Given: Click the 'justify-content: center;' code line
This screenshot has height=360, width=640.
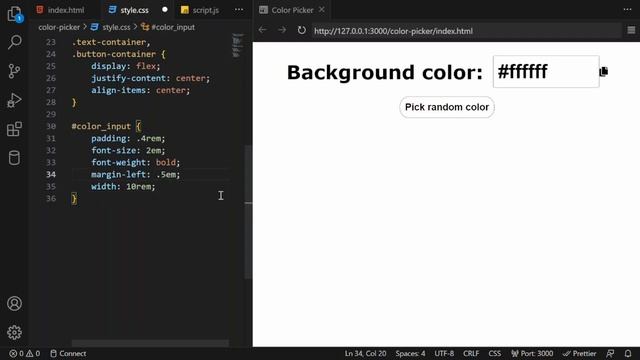Looking at the screenshot, I should coord(151,78).
